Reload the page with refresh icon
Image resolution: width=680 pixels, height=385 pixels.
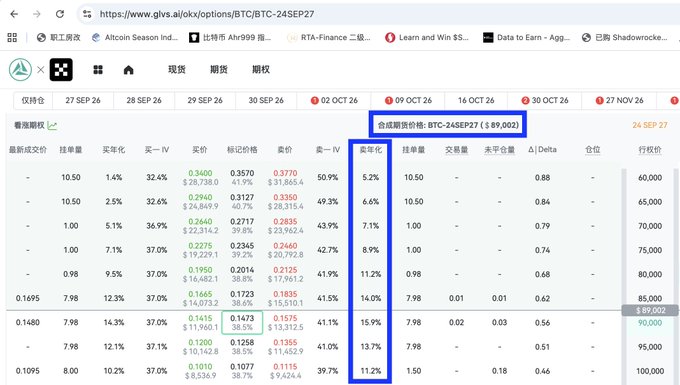coord(60,14)
